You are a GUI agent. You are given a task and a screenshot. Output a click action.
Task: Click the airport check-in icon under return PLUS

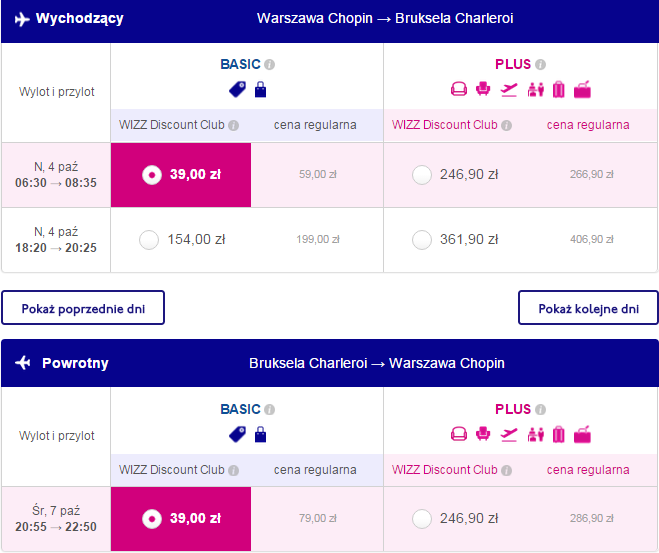point(535,434)
